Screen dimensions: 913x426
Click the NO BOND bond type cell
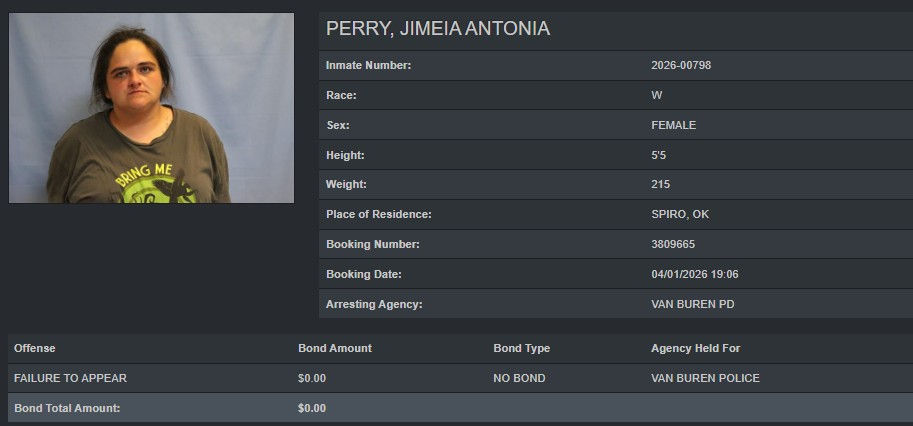[x=517, y=378]
